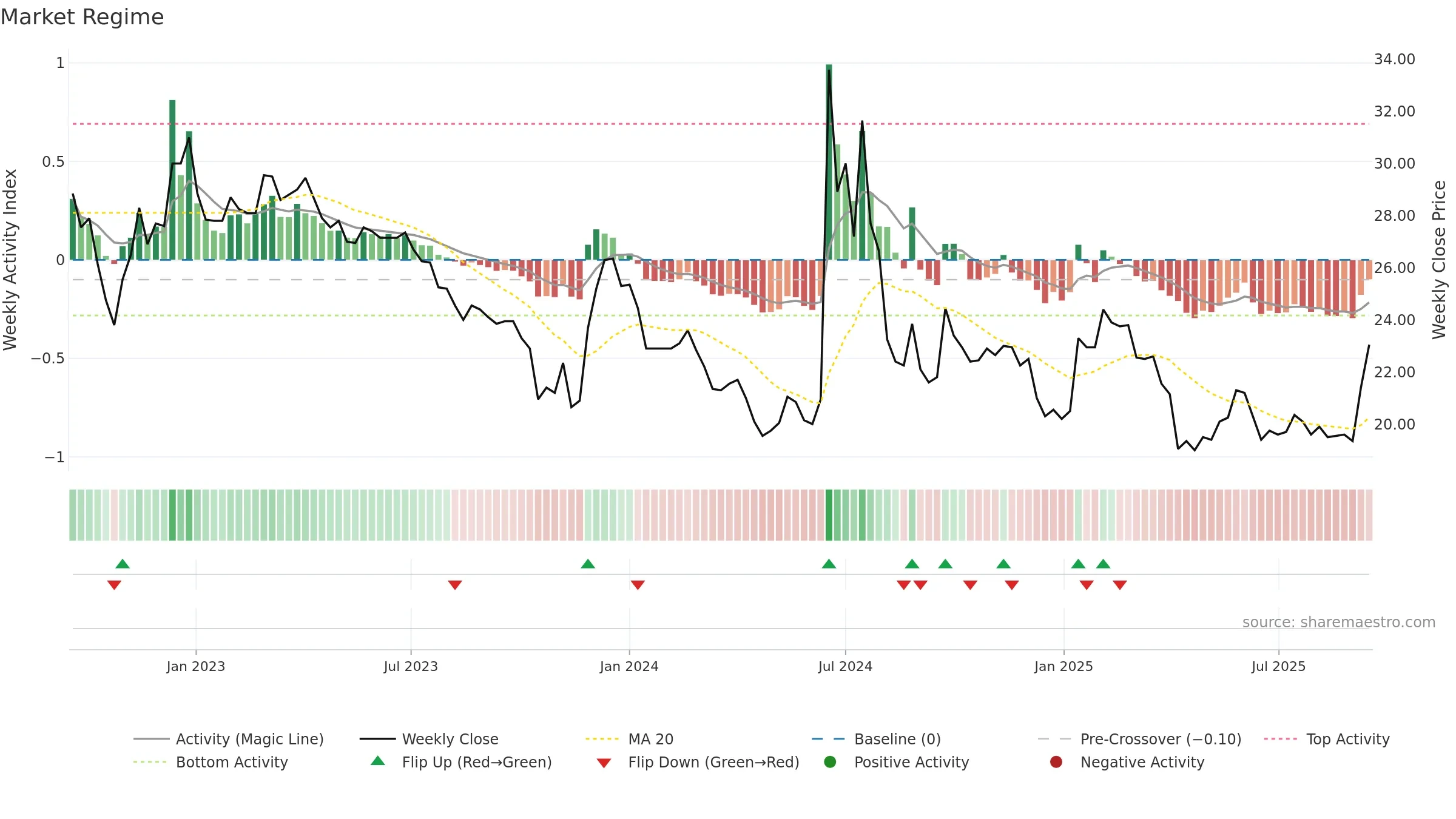Click the tallest green activity bar near Jul 2024
The width and height of the screenshot is (1456, 819).
click(x=829, y=162)
